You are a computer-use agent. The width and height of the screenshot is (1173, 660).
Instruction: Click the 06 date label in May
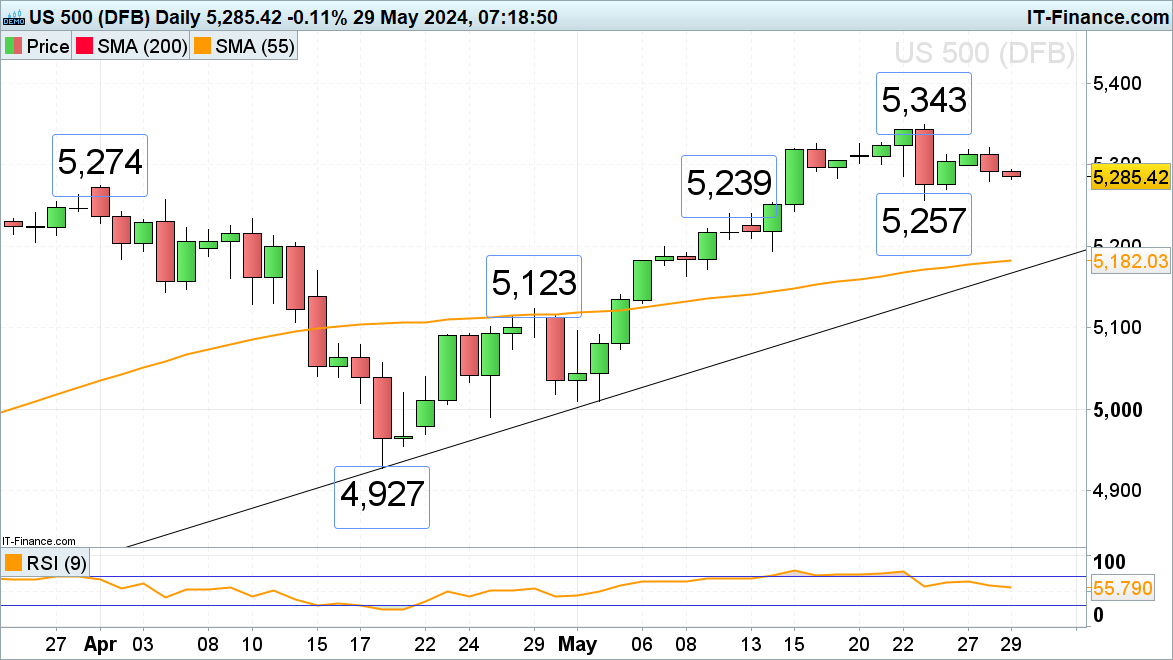click(642, 644)
